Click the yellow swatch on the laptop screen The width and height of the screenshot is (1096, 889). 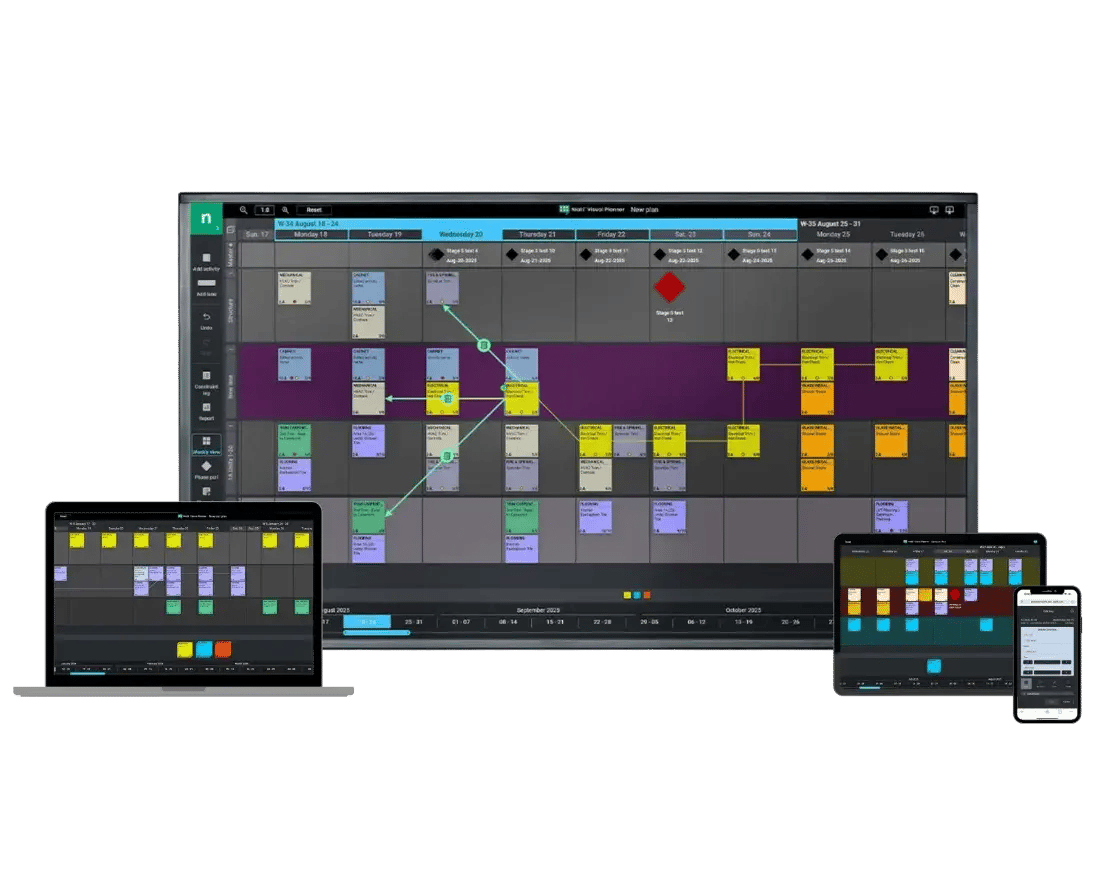[x=185, y=649]
